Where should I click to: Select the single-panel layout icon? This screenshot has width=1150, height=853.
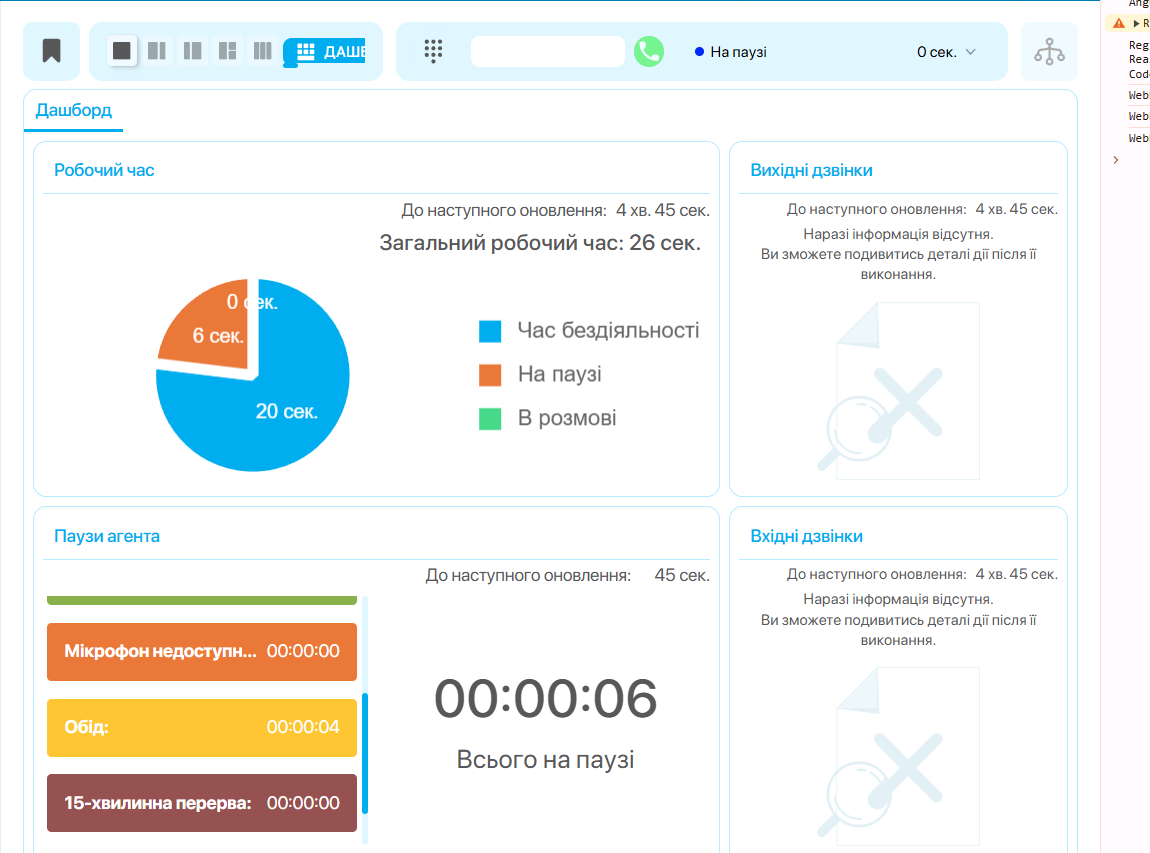122,51
